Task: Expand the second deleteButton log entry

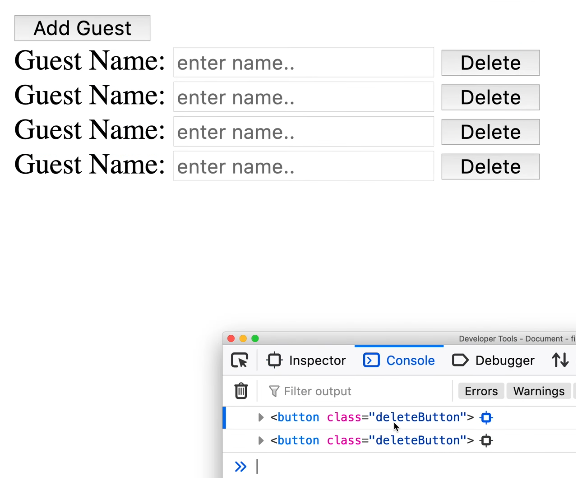Action: [261, 440]
